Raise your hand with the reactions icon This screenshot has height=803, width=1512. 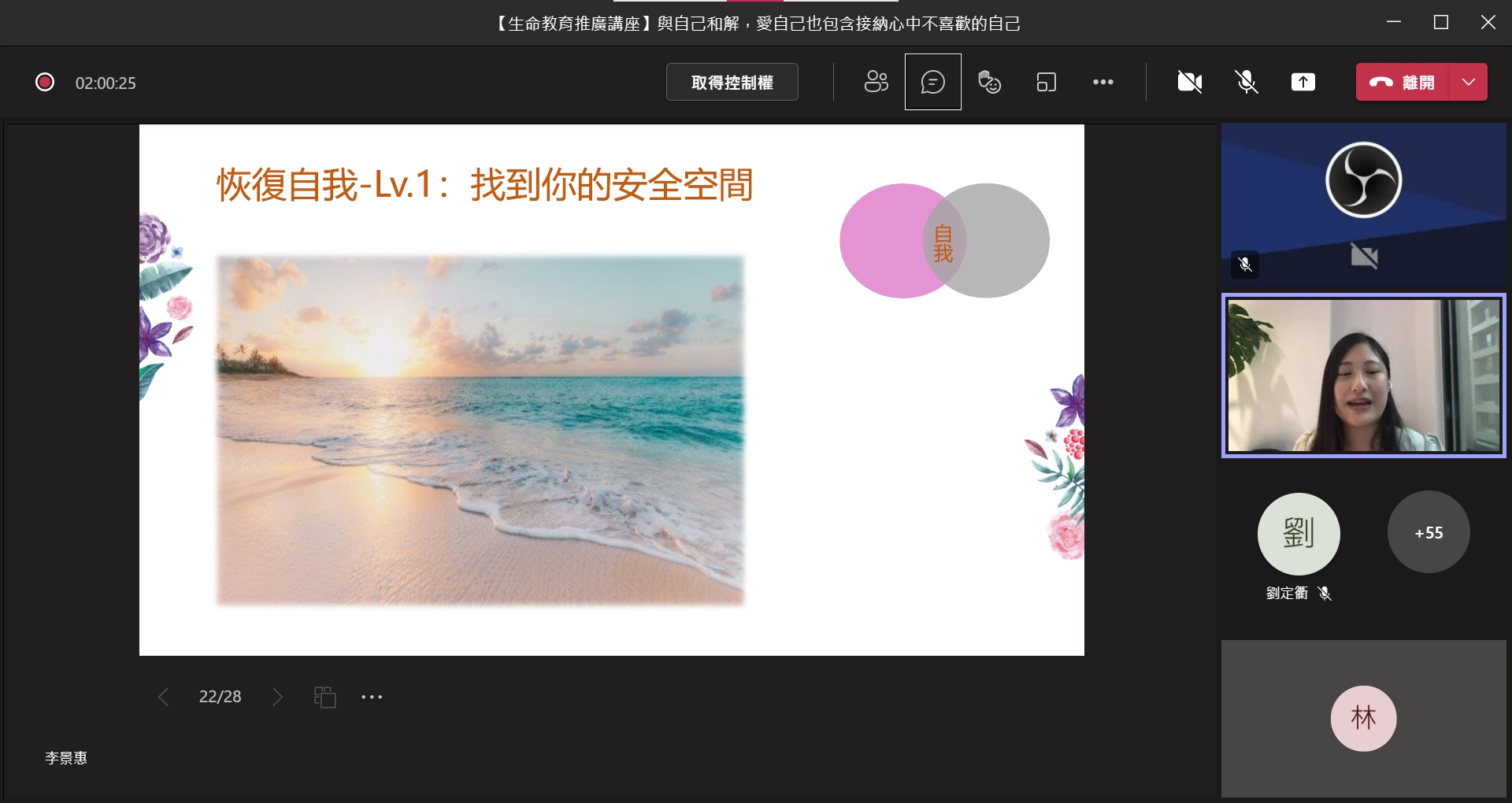(989, 82)
